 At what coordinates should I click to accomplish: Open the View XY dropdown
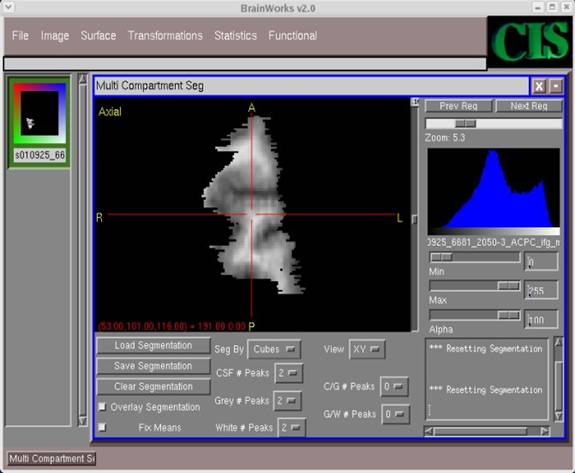[367, 349]
